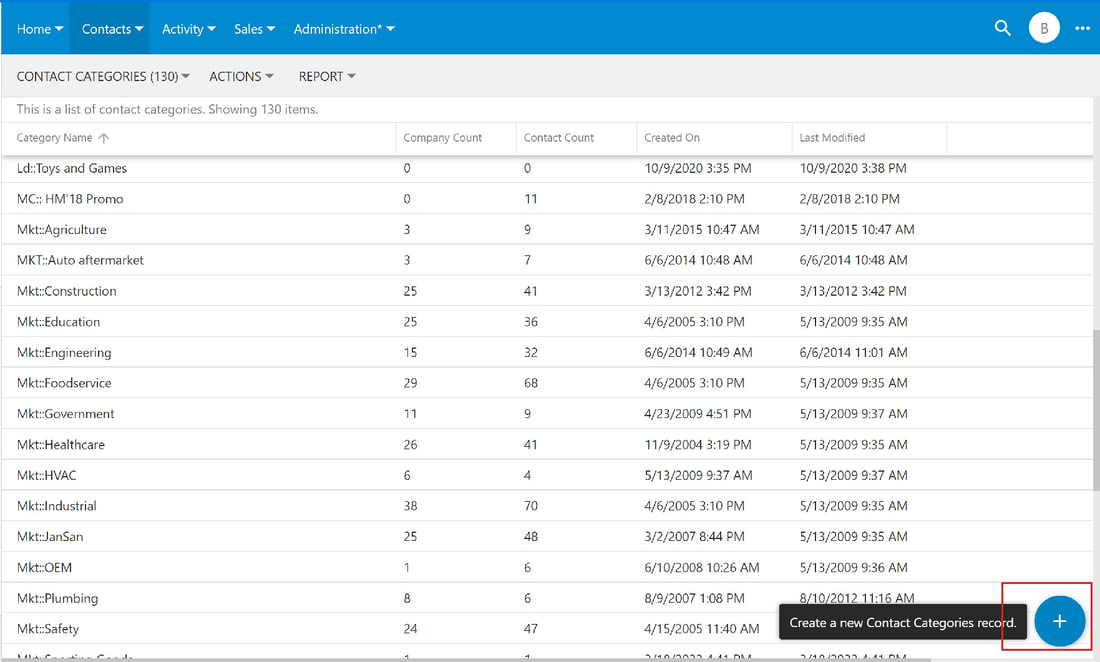This screenshot has width=1100, height=662.
Task: Click created date 3/2/2007 8:44 PM
Action: (695, 536)
